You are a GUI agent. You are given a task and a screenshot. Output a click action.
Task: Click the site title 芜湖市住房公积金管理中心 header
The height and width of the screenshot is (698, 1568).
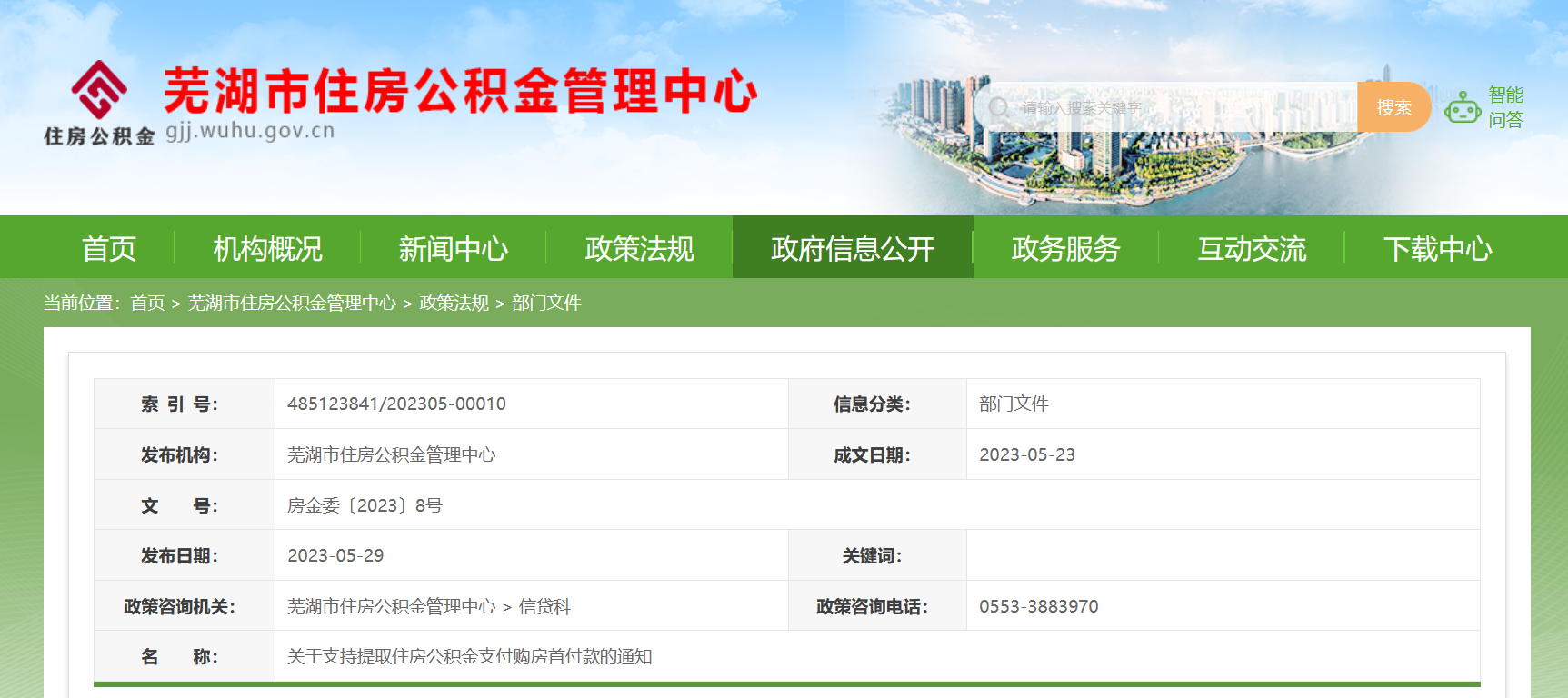tap(460, 91)
